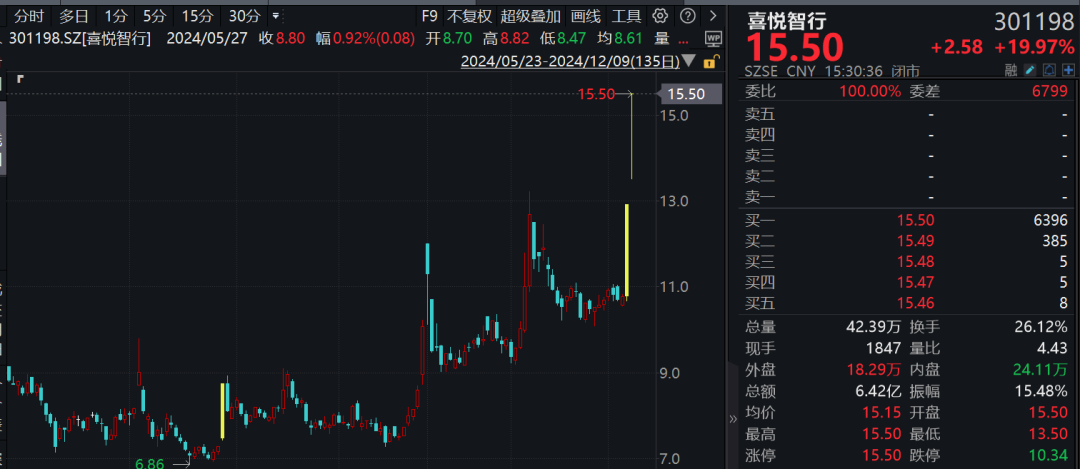This screenshot has width=1080, height=469.
Task: Open 超级叠加 overlay option
Action: click(530, 15)
